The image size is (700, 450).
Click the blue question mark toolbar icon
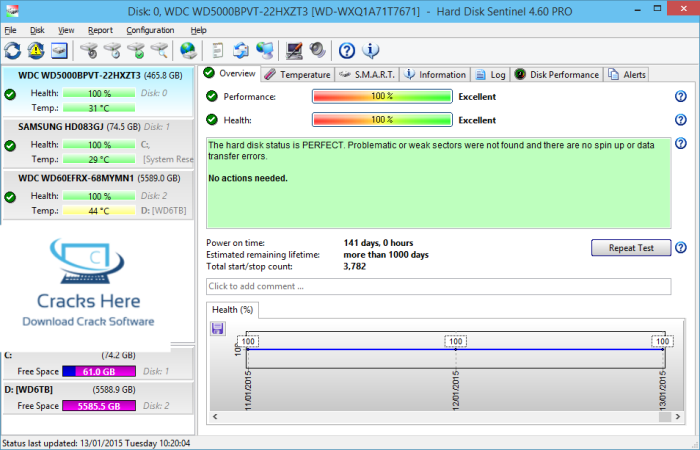[x=347, y=50]
